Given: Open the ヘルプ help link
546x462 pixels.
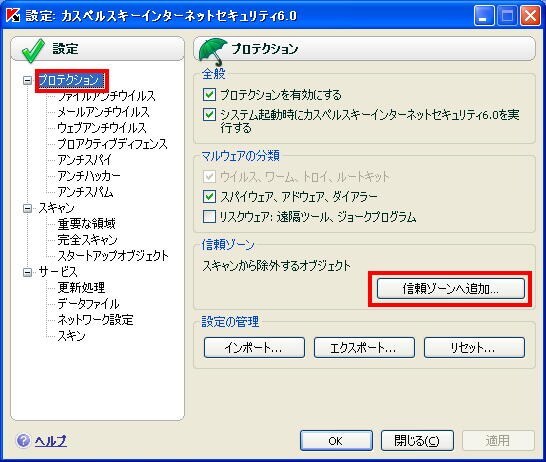Looking at the screenshot, I should point(51,441).
